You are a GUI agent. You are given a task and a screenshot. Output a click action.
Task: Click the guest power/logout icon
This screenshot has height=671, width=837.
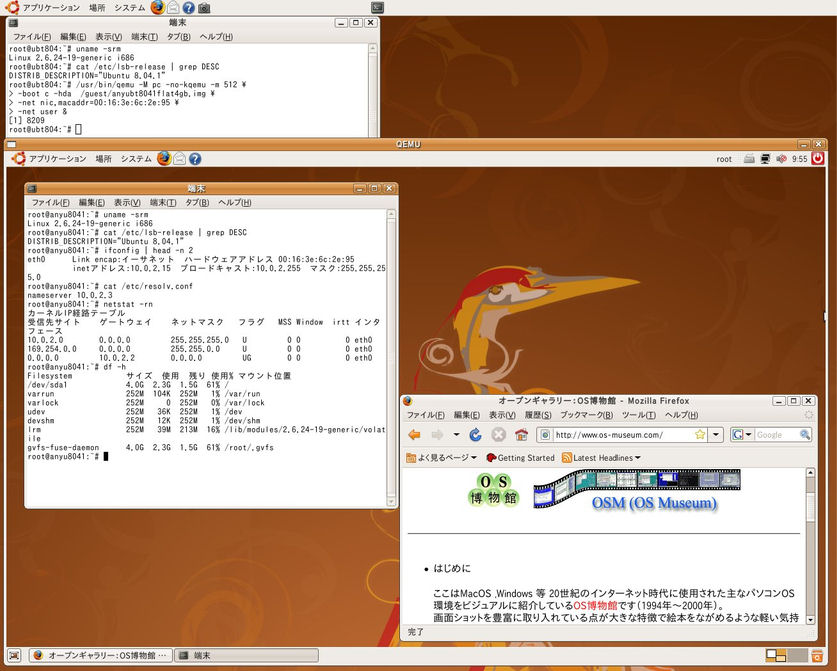(818, 159)
